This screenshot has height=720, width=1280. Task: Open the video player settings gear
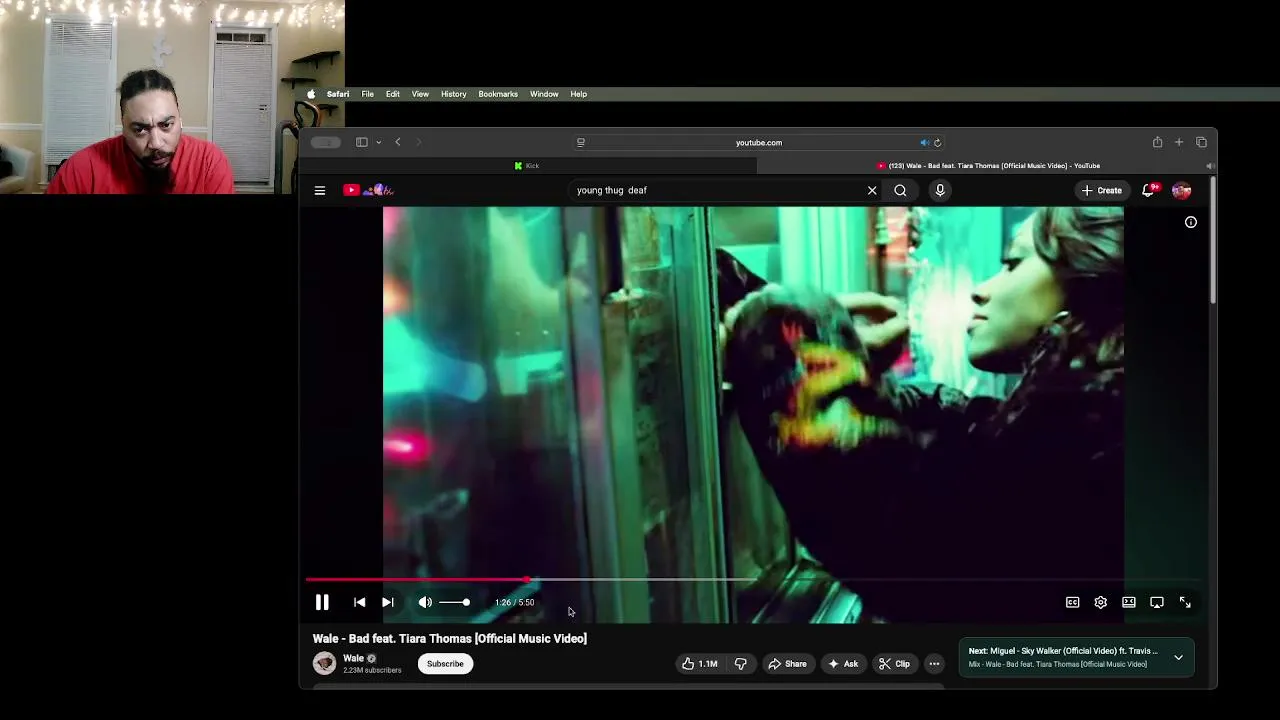pos(1100,602)
